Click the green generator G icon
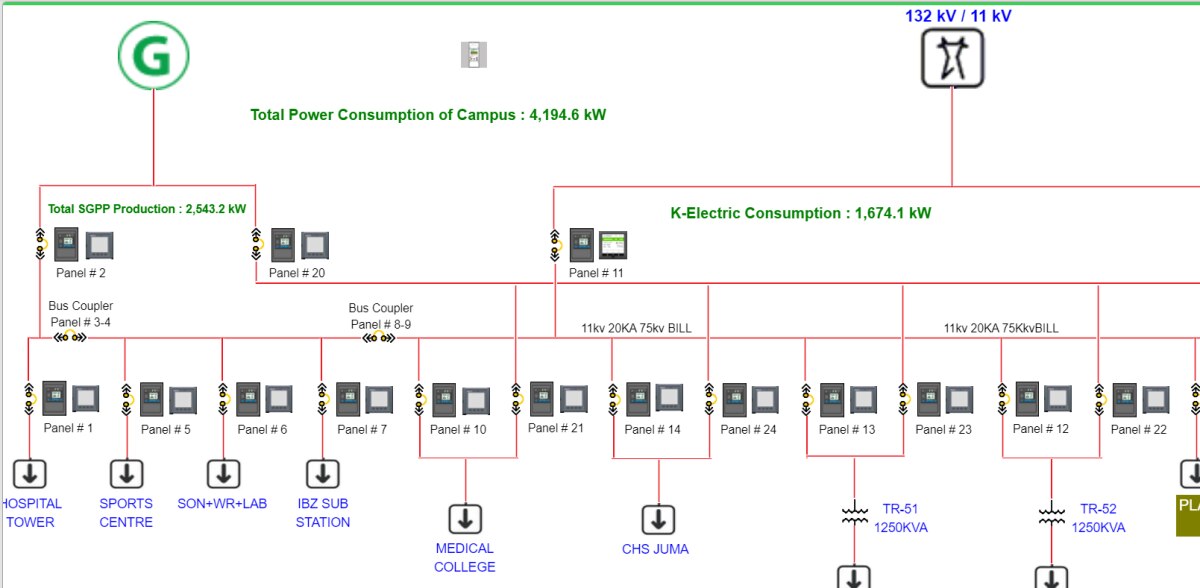Image resolution: width=1200 pixels, height=588 pixels. tap(153, 55)
